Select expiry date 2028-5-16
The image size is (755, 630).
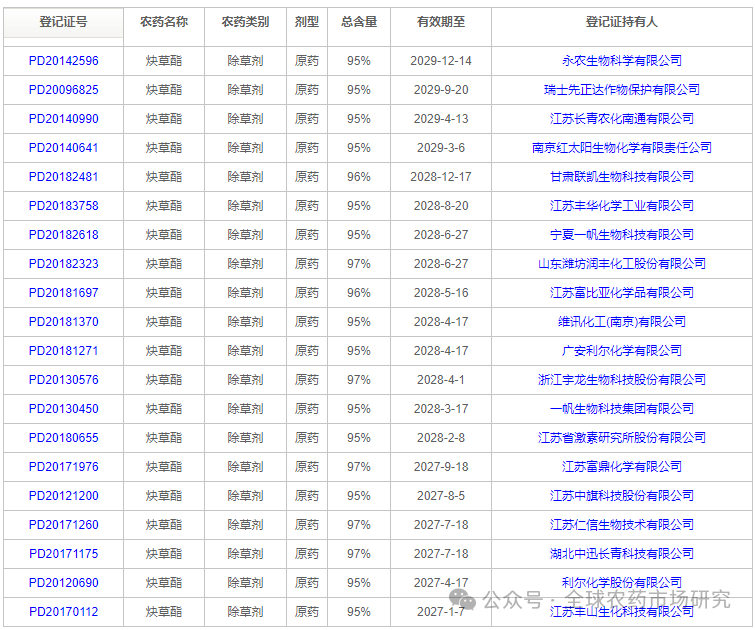point(441,293)
